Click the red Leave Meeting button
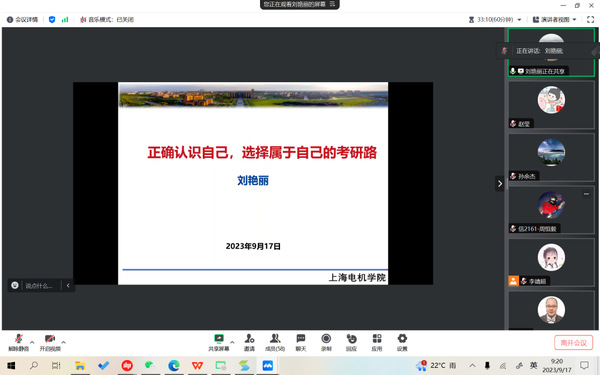600x375 pixels. pyautogui.click(x=573, y=342)
